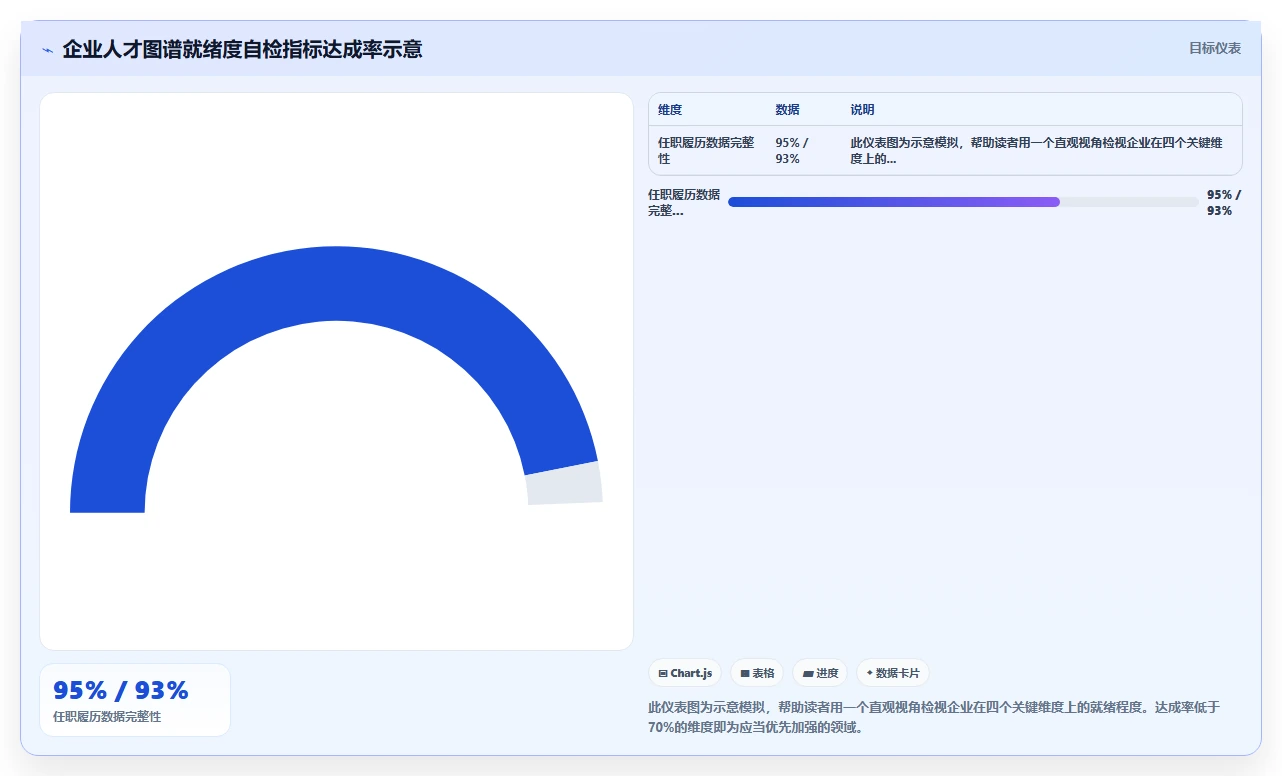Click the progress row label 任职履历数据完整…

[x=684, y=202]
